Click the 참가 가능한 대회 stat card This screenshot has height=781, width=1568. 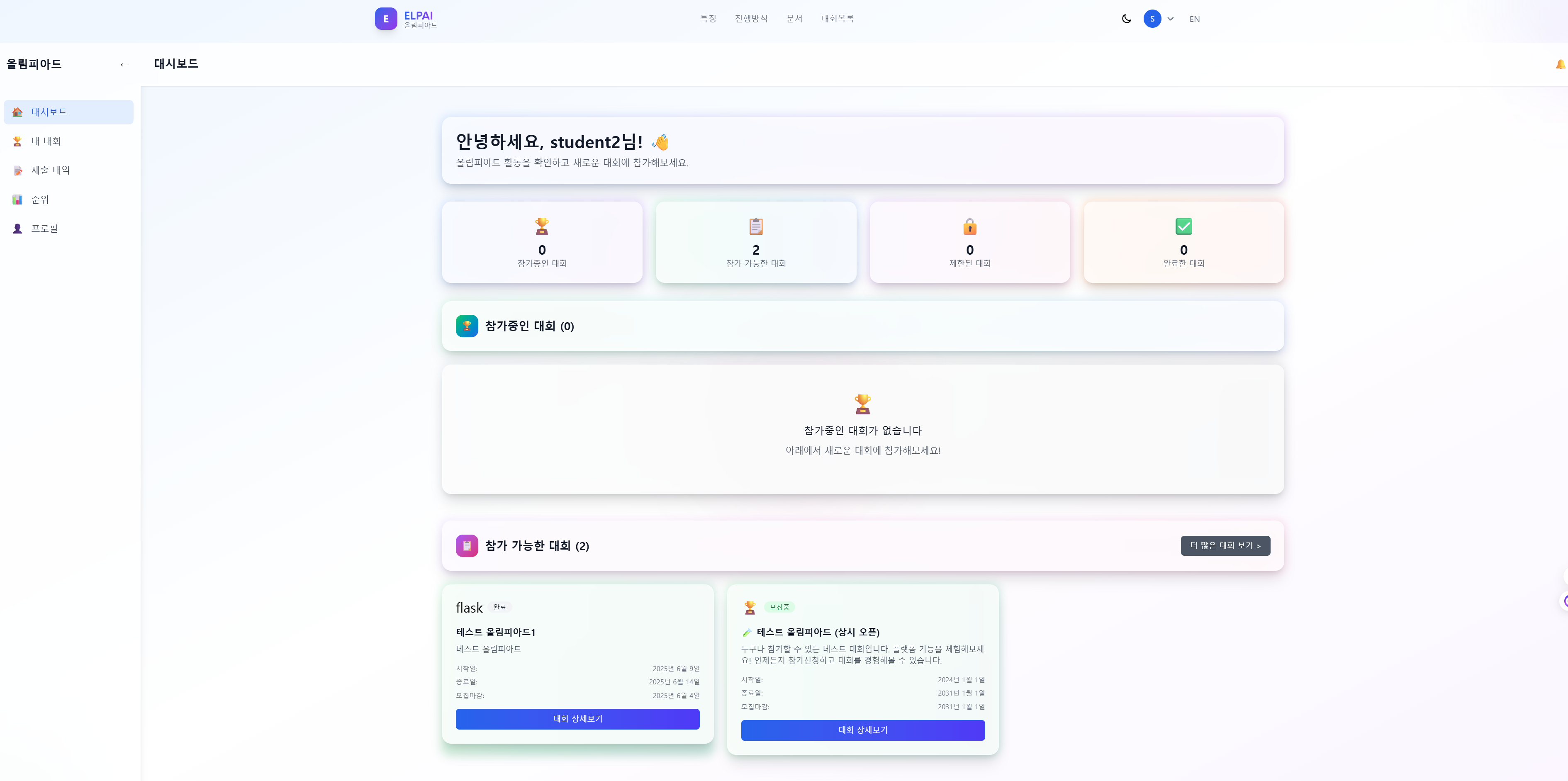756,242
